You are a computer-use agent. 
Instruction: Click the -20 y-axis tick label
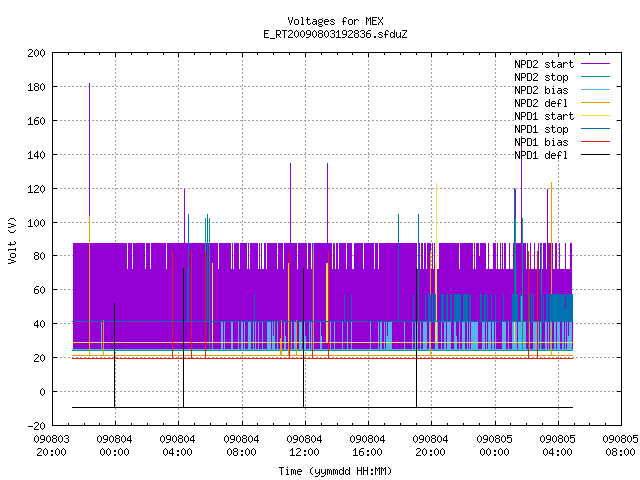(36, 425)
